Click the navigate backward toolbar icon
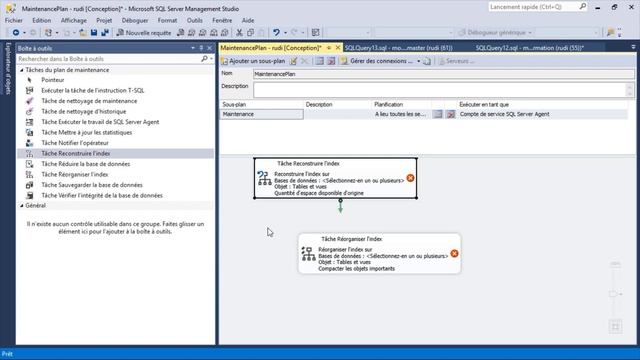This screenshot has height=360, width=640. [x=16, y=33]
